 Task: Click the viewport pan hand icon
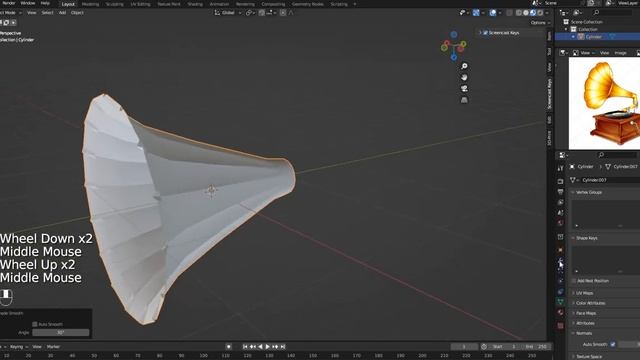click(464, 78)
